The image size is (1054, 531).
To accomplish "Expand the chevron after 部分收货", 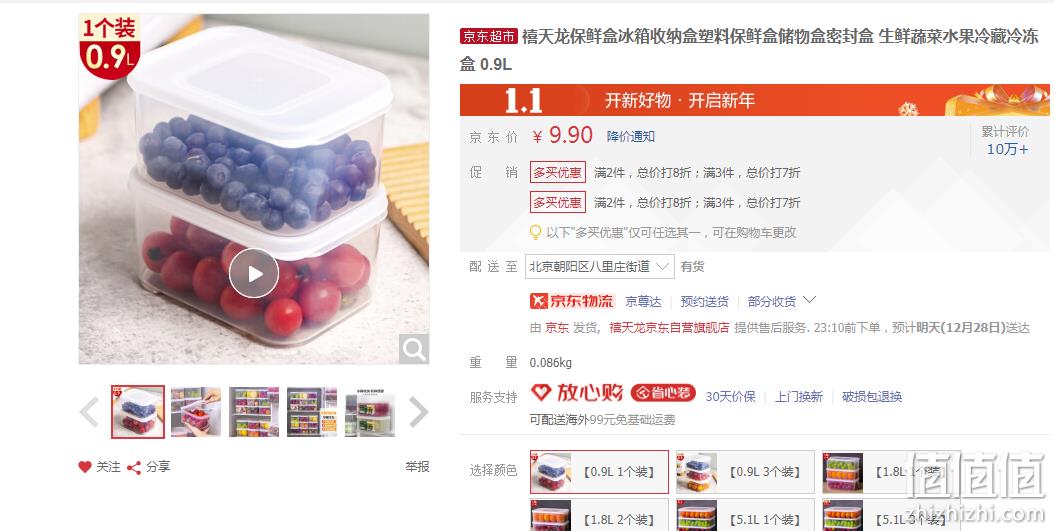I will 809,300.
